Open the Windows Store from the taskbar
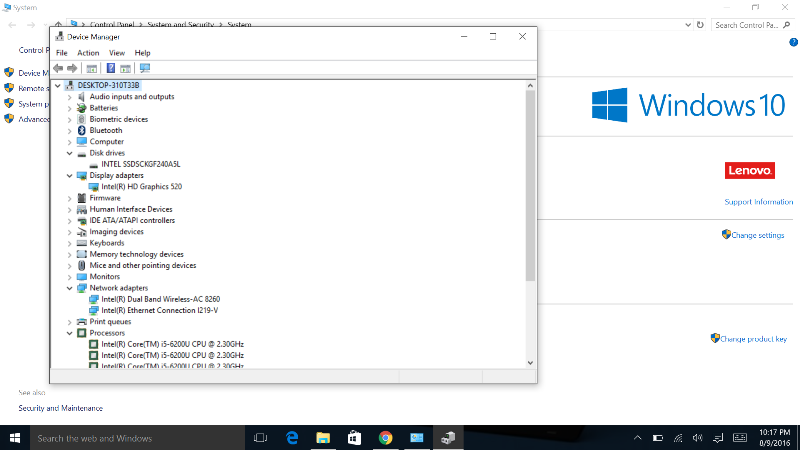The image size is (800, 450). coord(354,438)
